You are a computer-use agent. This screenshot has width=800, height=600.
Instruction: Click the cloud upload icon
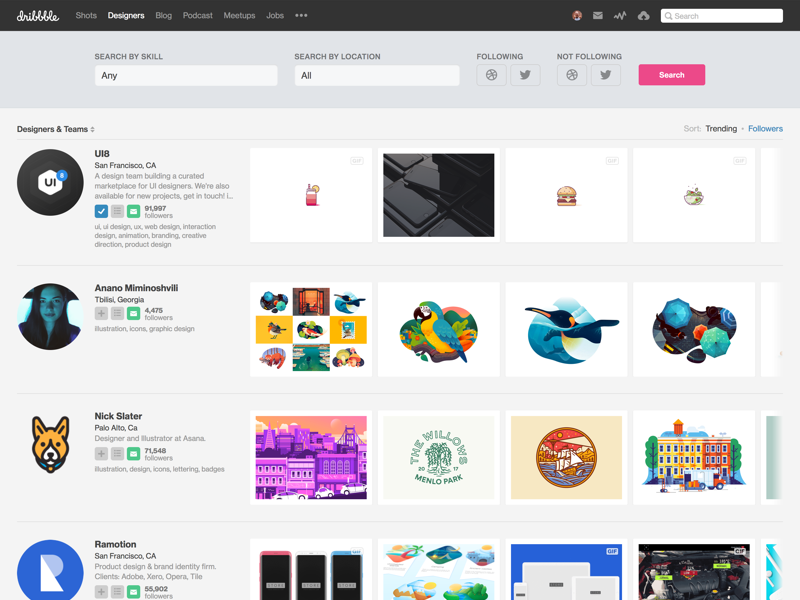[643, 16]
